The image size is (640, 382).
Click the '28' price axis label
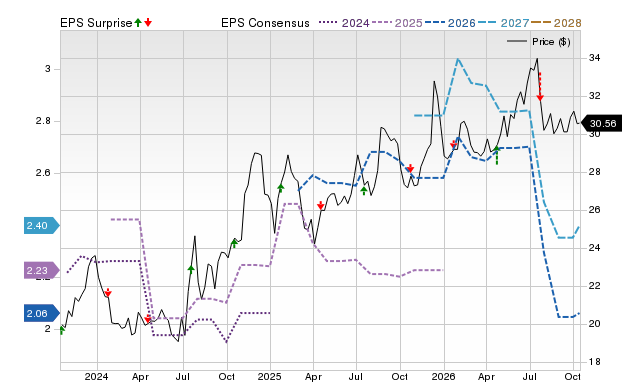(x=594, y=171)
